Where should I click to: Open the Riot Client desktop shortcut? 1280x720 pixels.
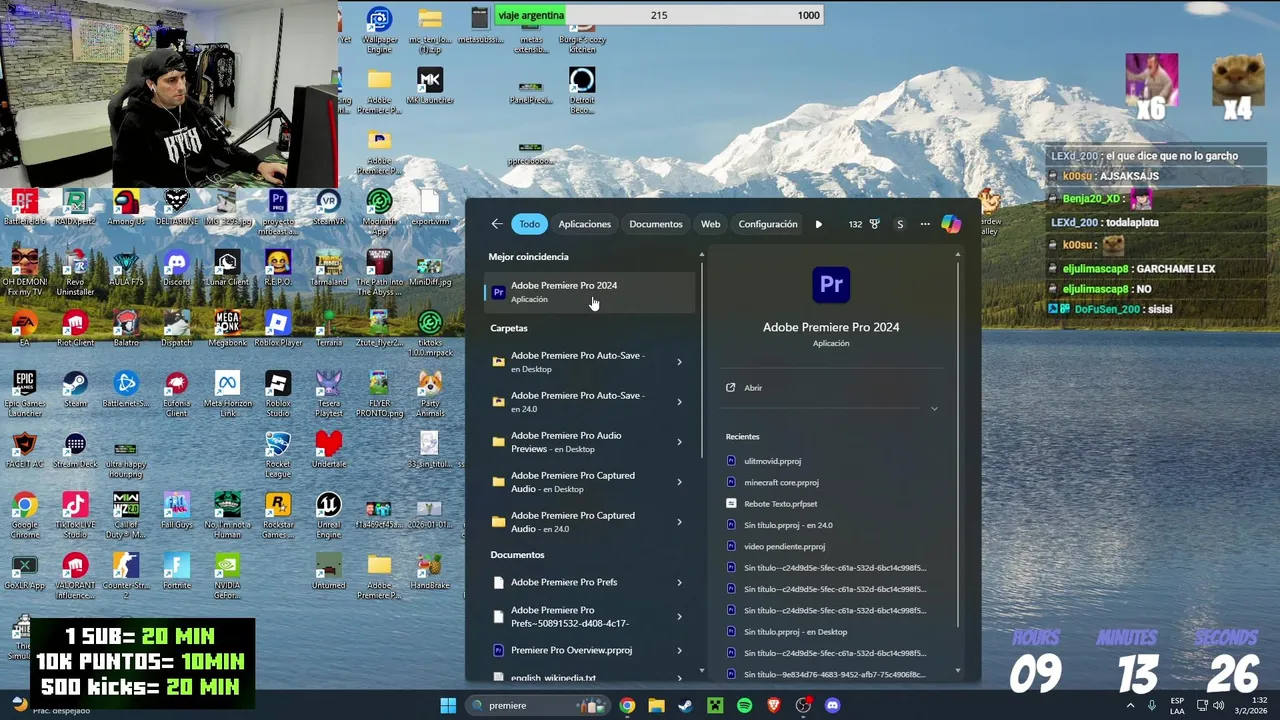coord(75,329)
